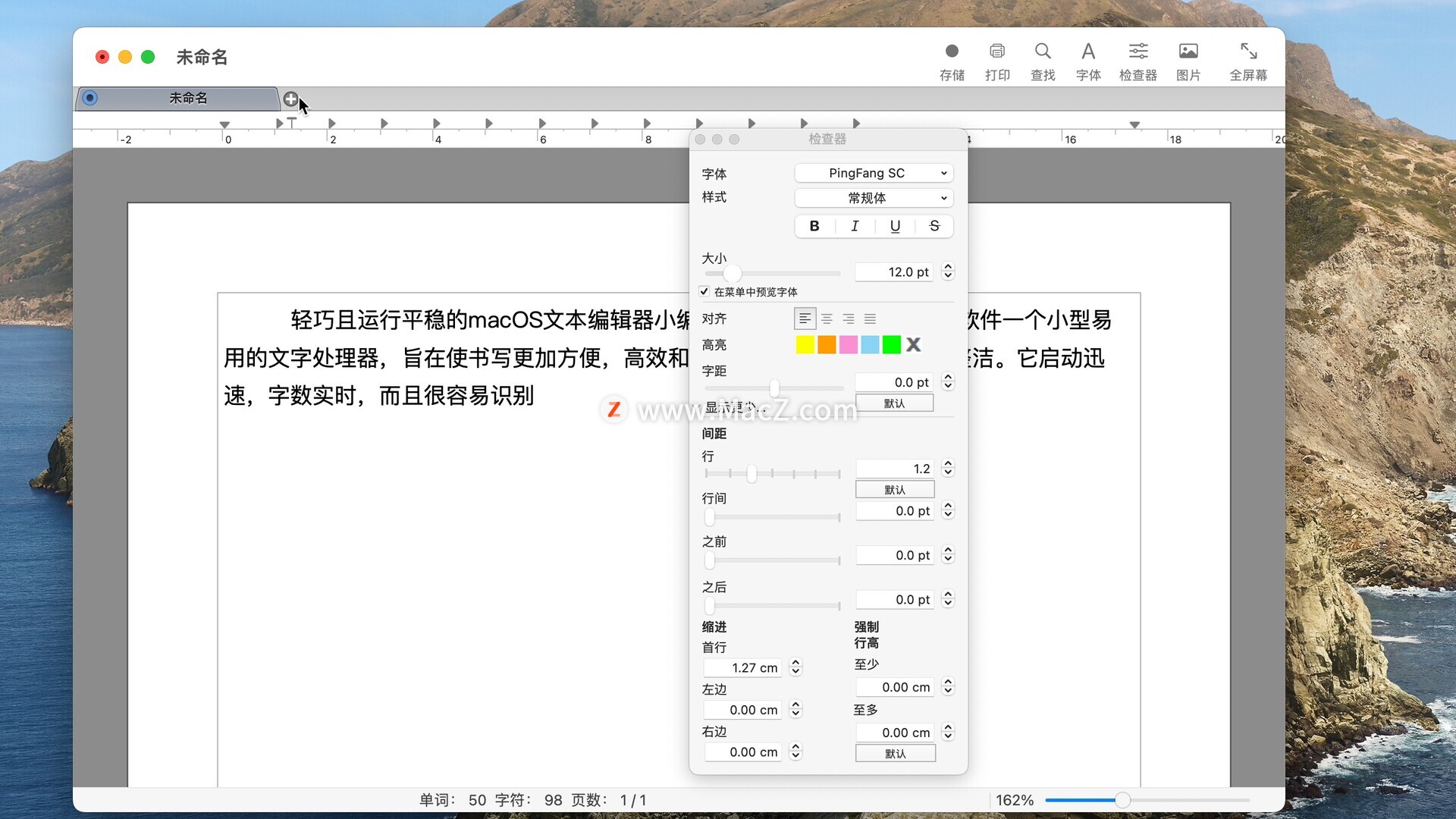Enter full screen via 全屏幕 icon
The height and width of the screenshot is (819, 1456).
tap(1248, 52)
